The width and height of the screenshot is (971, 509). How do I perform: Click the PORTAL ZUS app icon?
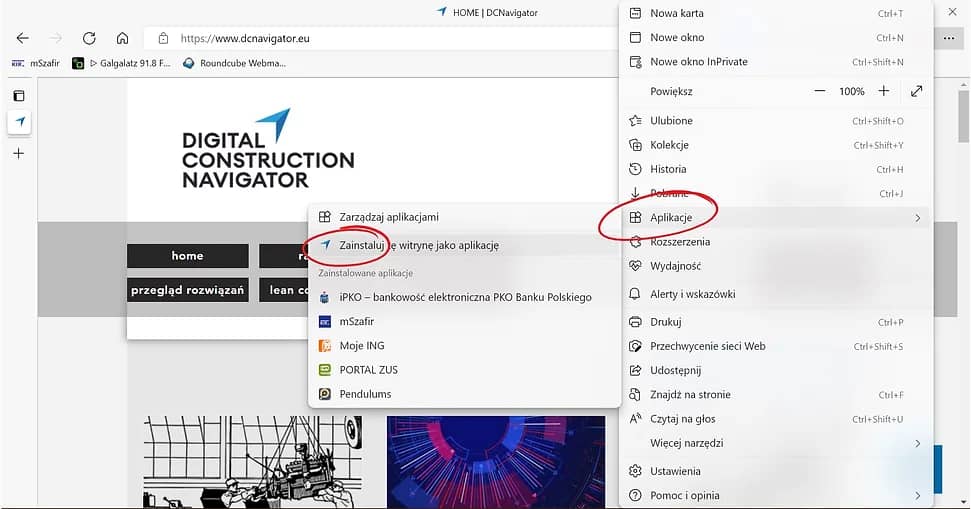click(324, 370)
